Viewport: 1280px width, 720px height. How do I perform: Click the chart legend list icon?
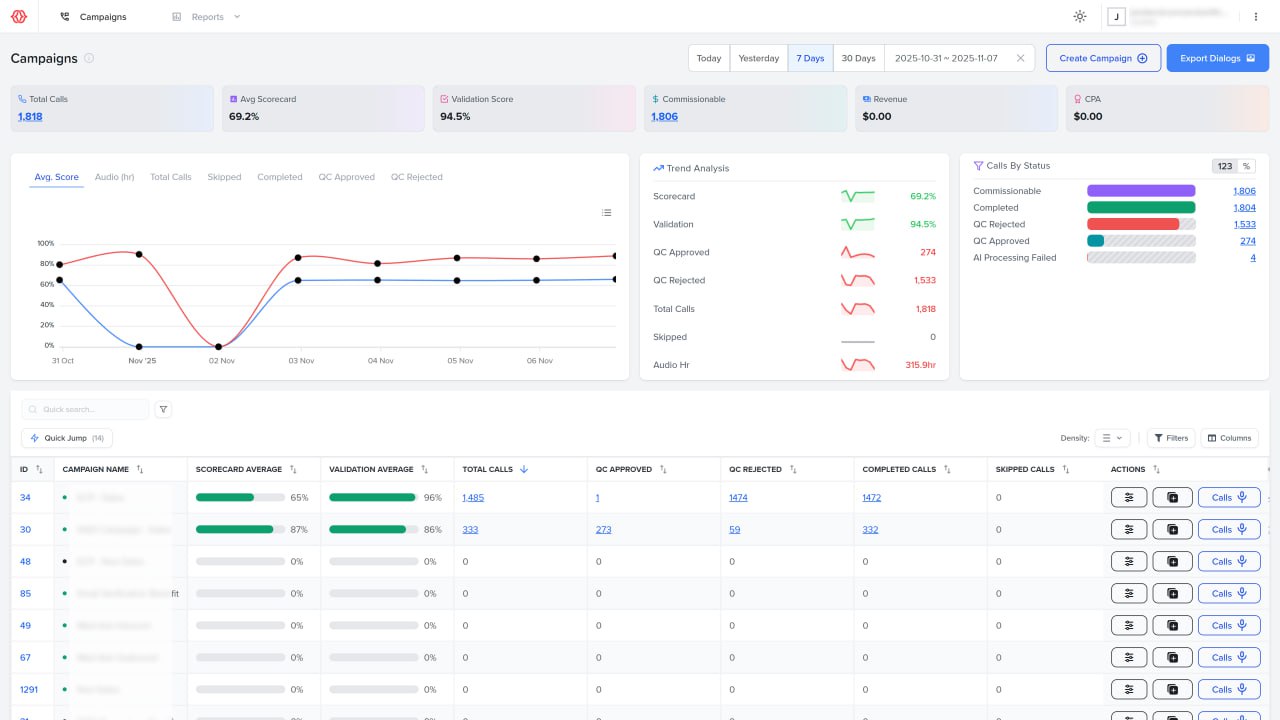click(x=606, y=213)
